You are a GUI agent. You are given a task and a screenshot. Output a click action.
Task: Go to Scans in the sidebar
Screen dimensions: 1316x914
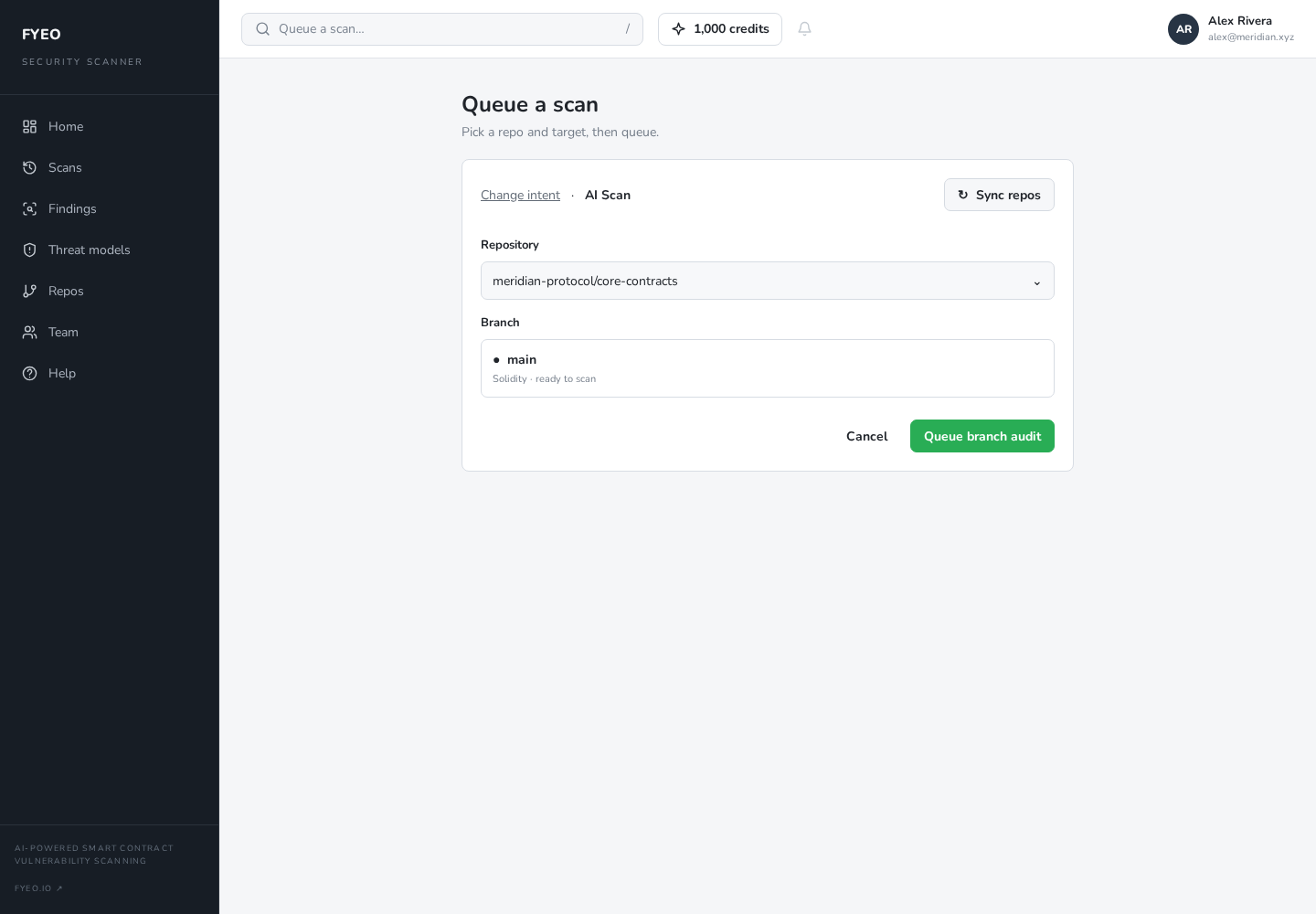(x=110, y=167)
